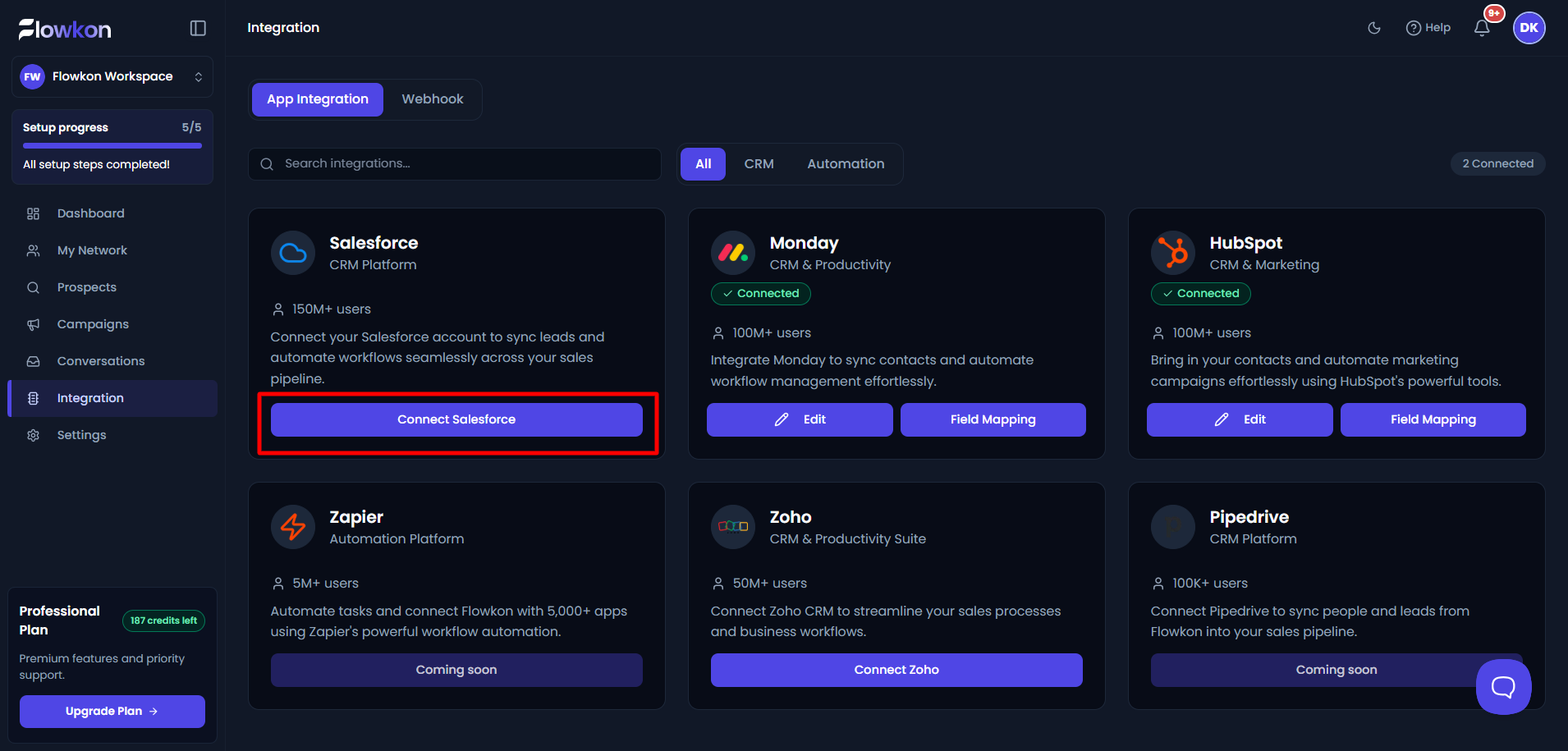Collapse the sidebar panel icon
The image size is (1568, 751).
coord(198,28)
